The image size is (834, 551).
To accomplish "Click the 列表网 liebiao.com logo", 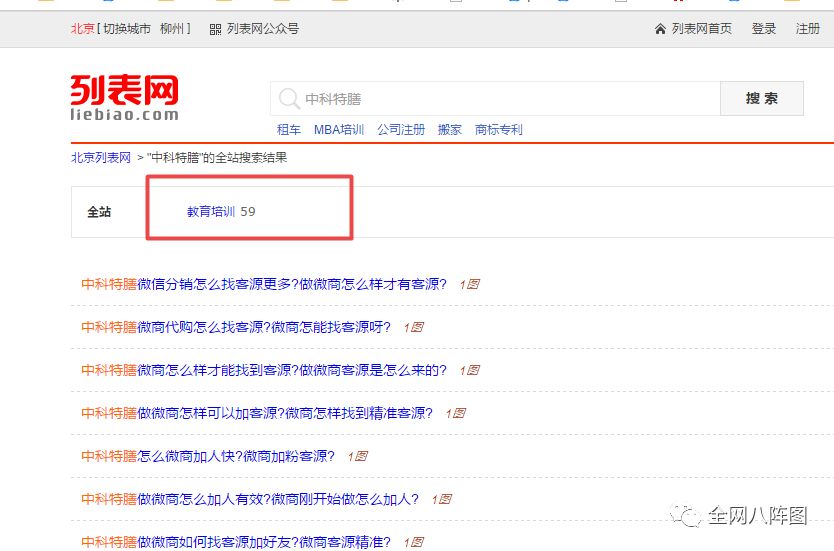I will pos(124,97).
